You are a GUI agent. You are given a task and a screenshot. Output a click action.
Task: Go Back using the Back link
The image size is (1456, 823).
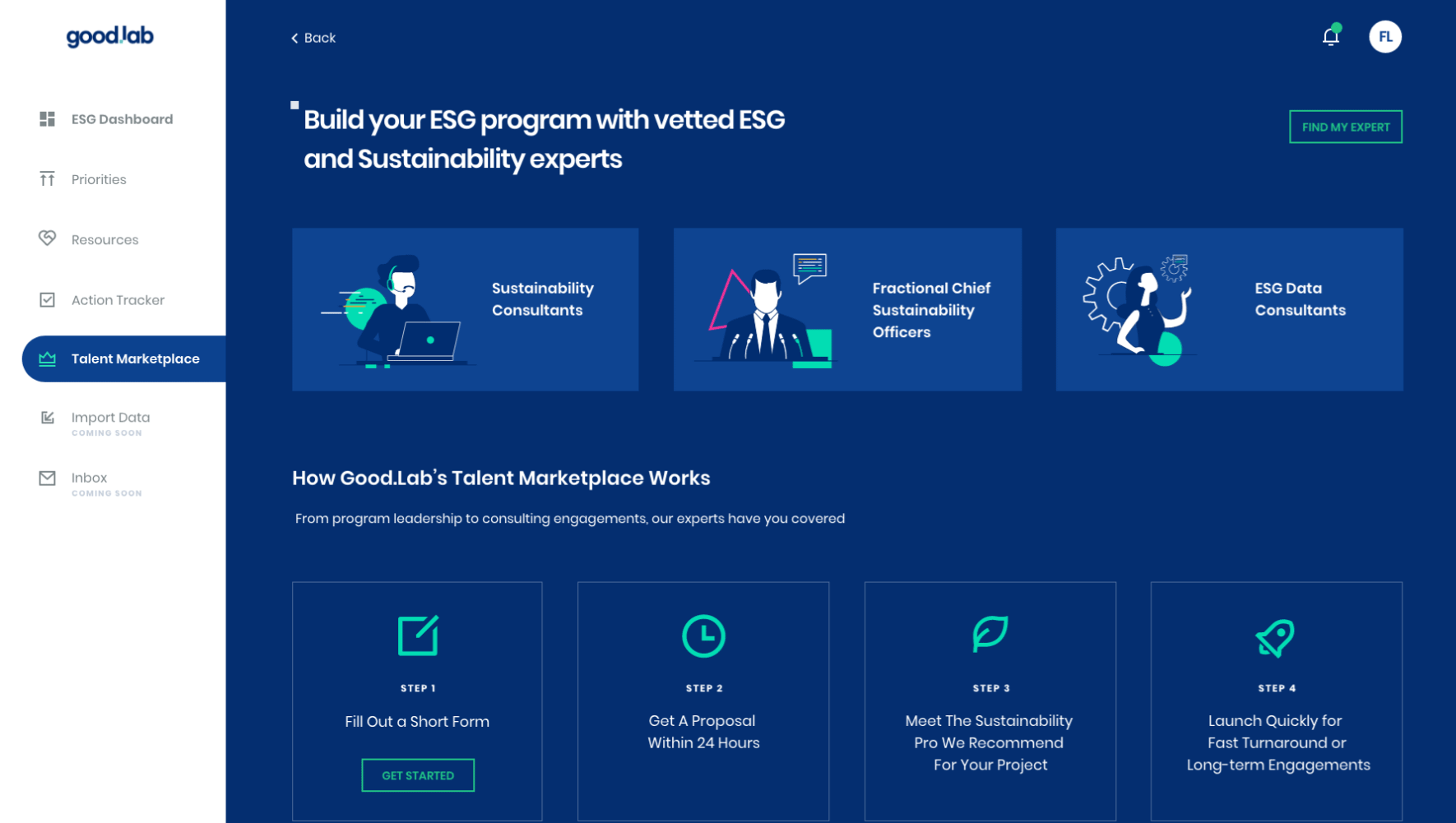(313, 38)
